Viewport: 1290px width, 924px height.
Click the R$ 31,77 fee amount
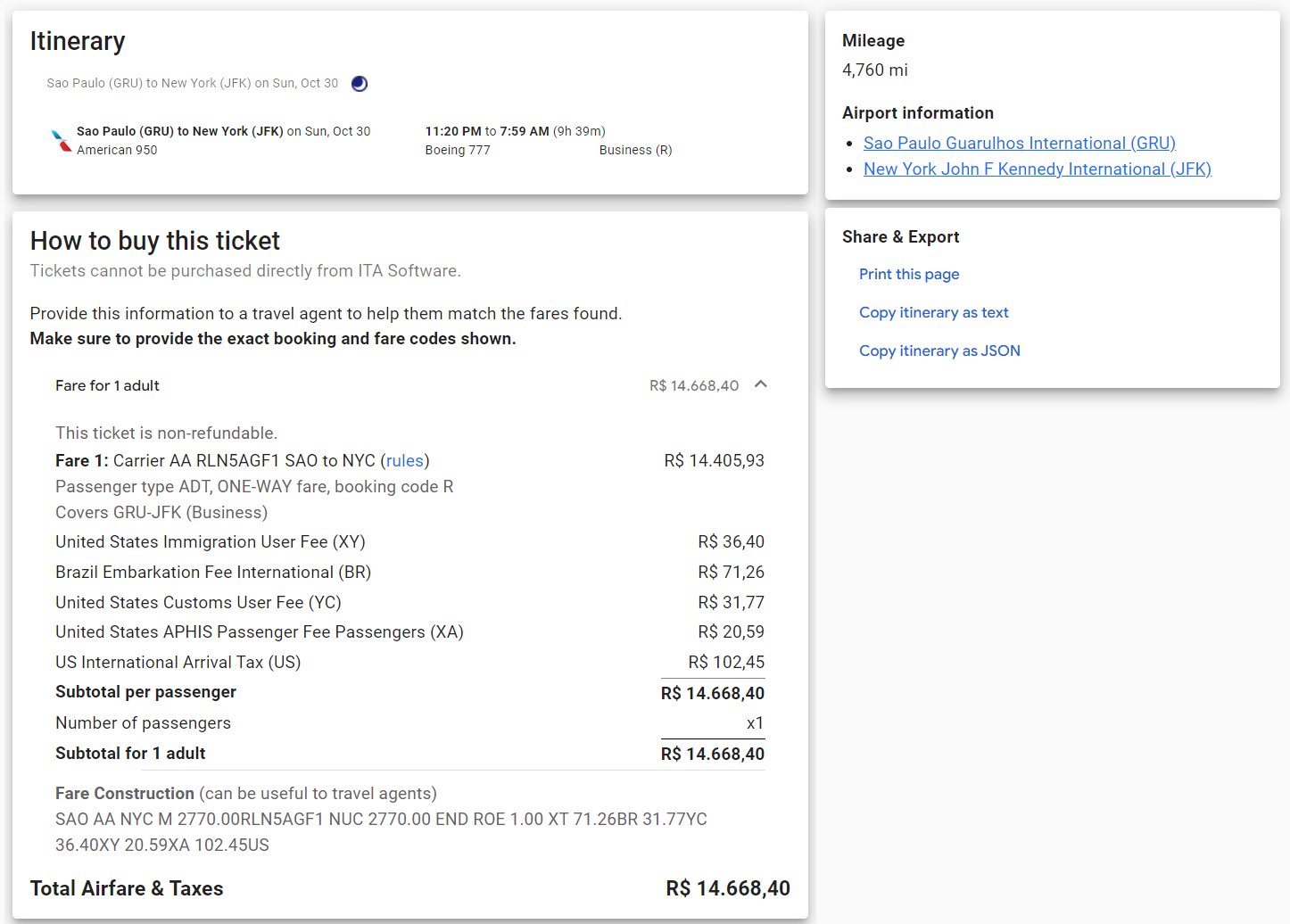(731, 603)
